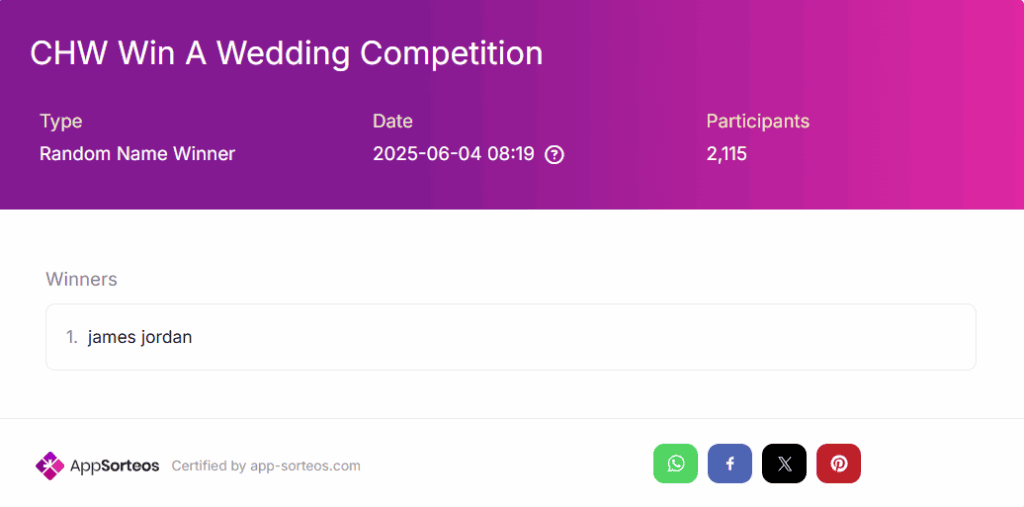Click 'Random Name Winner' type value

pyautogui.click(x=137, y=154)
